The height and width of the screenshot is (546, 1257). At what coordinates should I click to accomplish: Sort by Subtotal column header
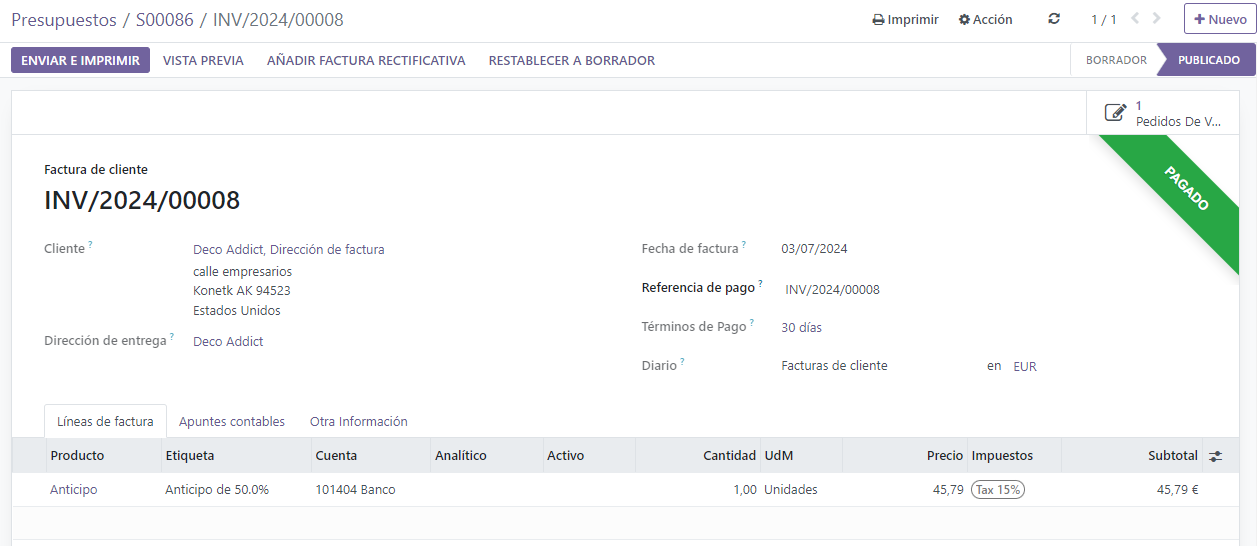[x=1172, y=456]
